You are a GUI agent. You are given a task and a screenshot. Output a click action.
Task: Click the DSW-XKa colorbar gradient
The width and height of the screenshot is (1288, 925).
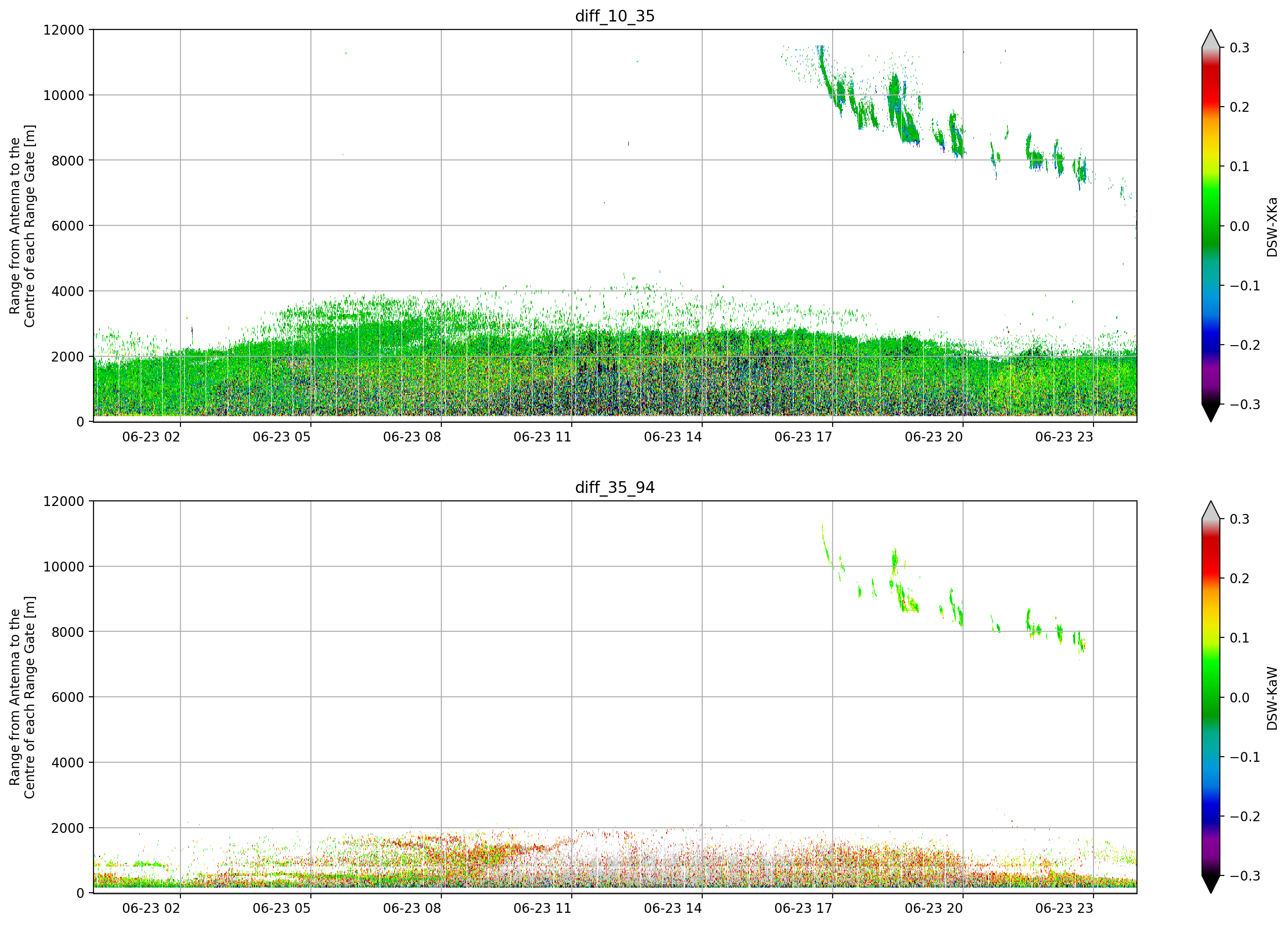(x=1211, y=225)
